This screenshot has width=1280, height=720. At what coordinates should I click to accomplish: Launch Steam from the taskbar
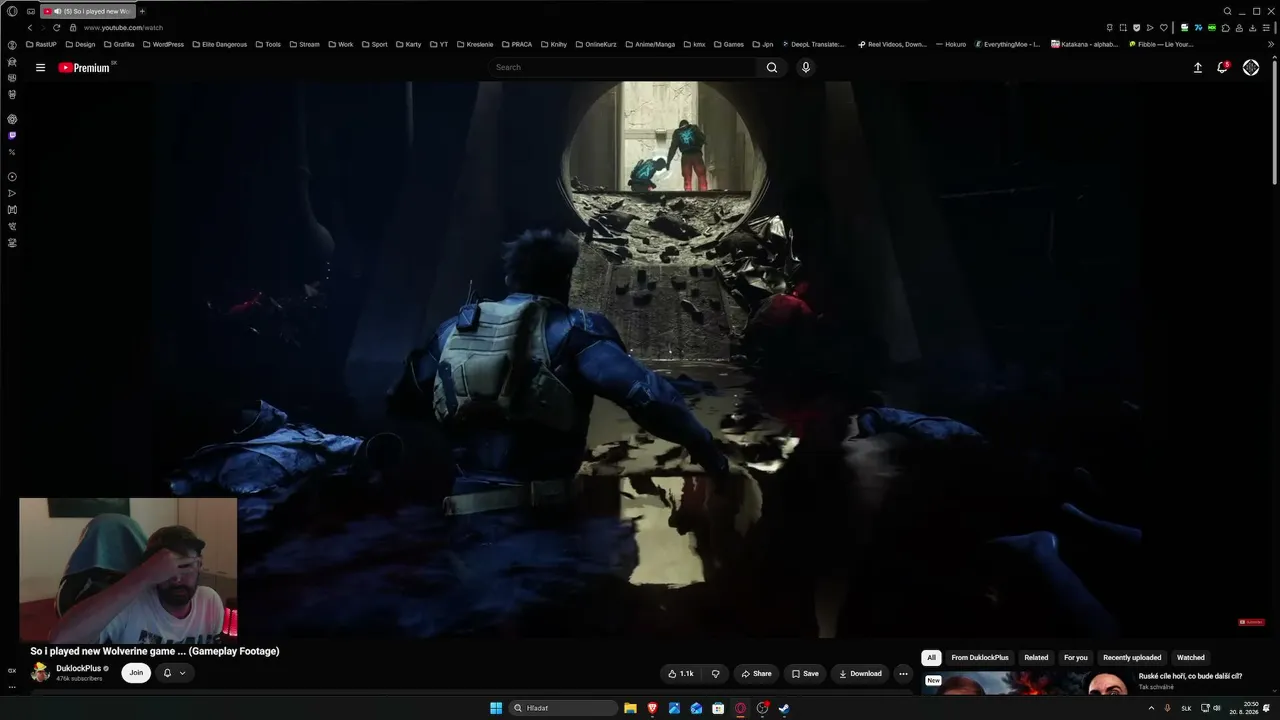[784, 708]
